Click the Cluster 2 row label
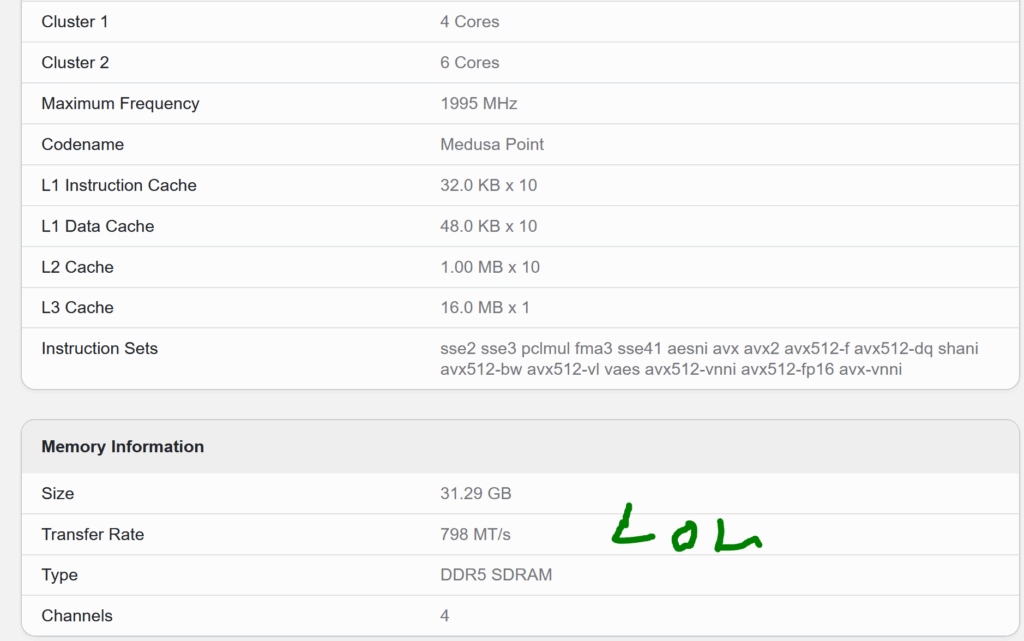Viewport: 1024px width, 641px height. pos(75,63)
